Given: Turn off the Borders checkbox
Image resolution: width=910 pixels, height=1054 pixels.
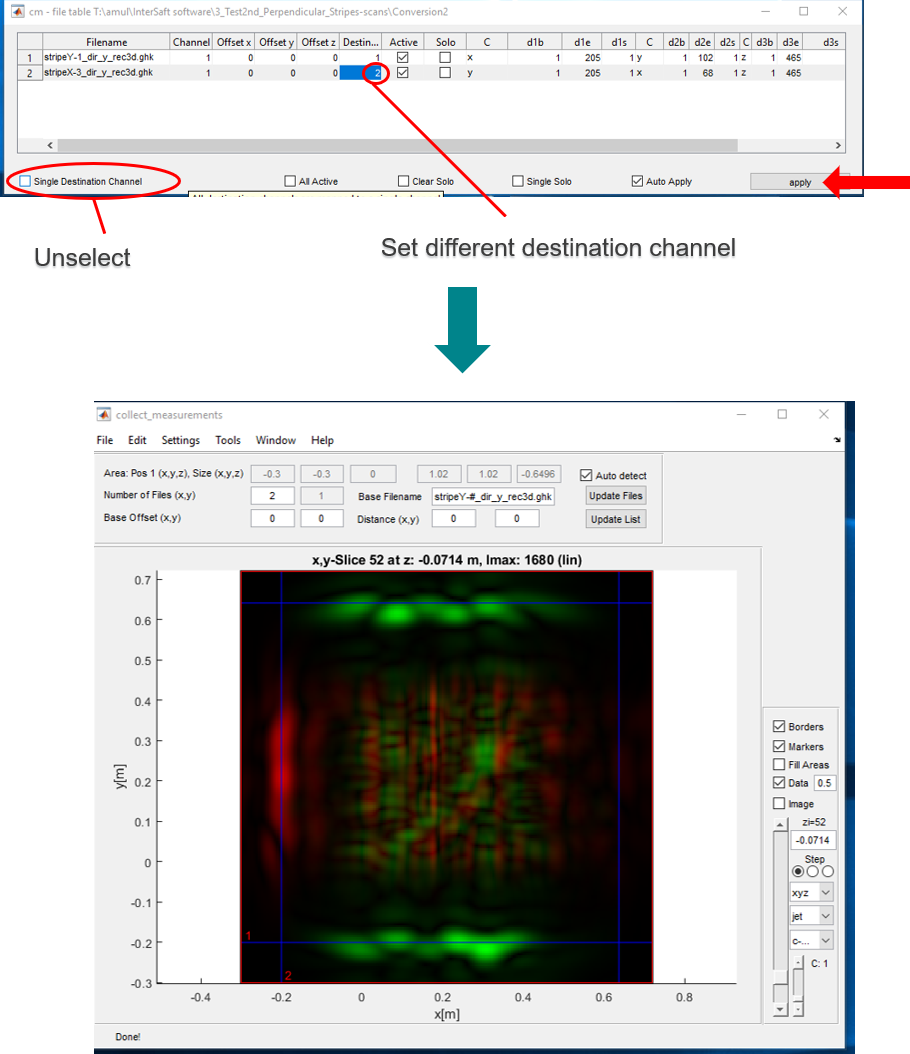Looking at the screenshot, I should pos(779,727).
